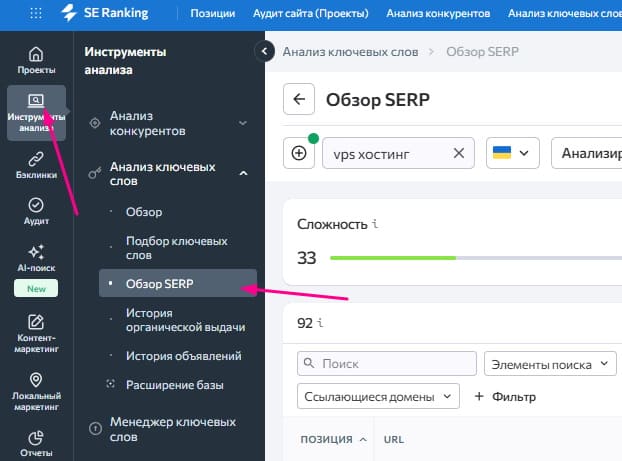Viewport: 622px width, 461px height.
Task: Click the URL column header
Action: click(x=394, y=439)
